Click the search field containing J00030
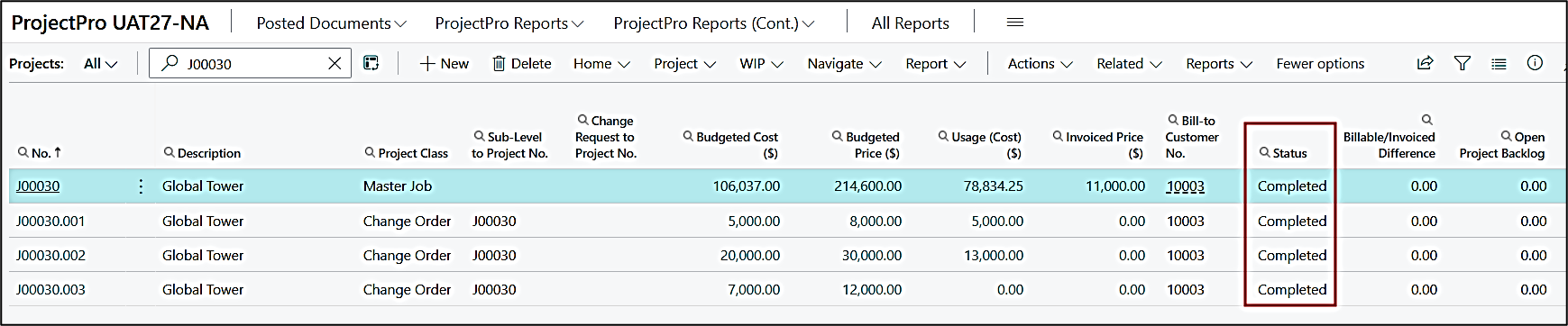Image resolution: width=1568 pixels, height=326 pixels. click(x=250, y=63)
